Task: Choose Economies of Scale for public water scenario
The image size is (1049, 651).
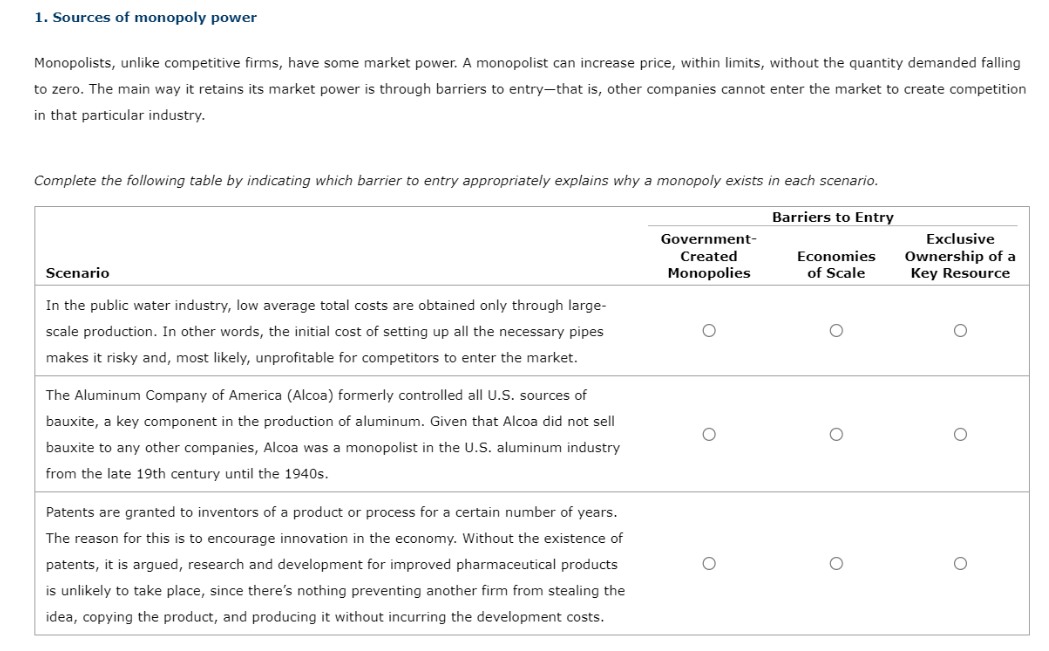Action: click(x=836, y=331)
